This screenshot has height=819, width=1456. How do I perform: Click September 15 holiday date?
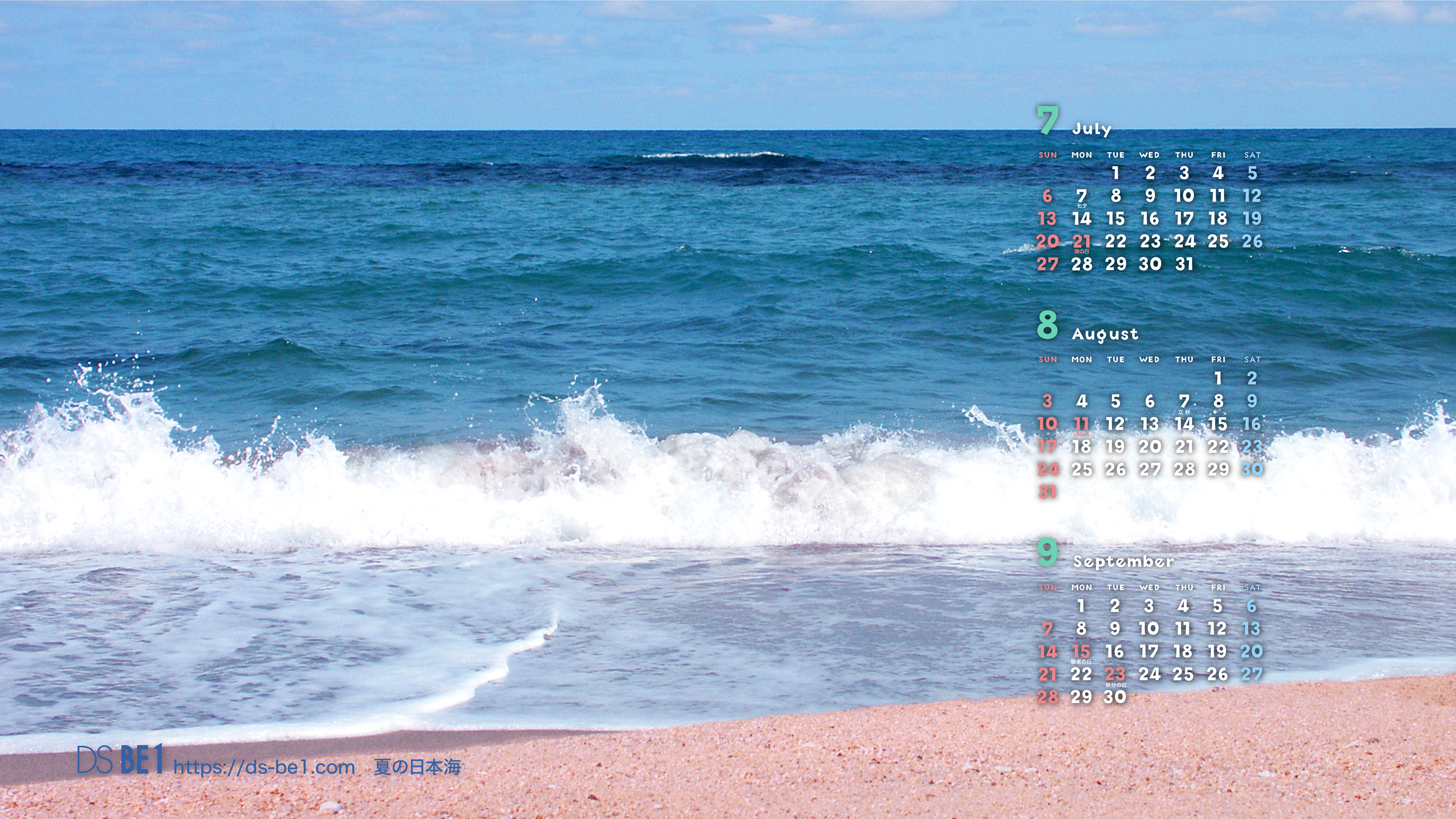[1081, 651]
